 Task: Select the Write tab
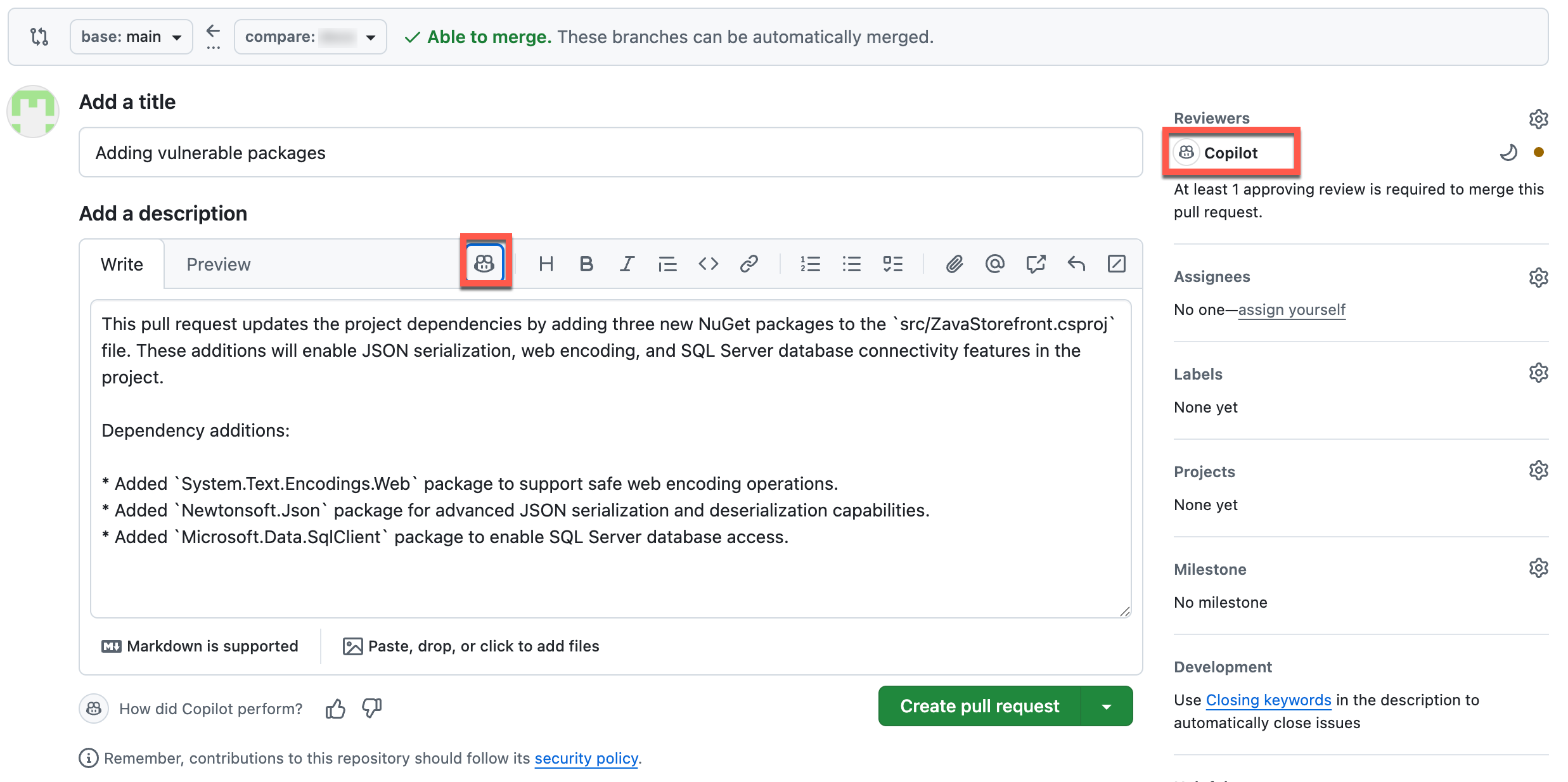pyautogui.click(x=122, y=264)
